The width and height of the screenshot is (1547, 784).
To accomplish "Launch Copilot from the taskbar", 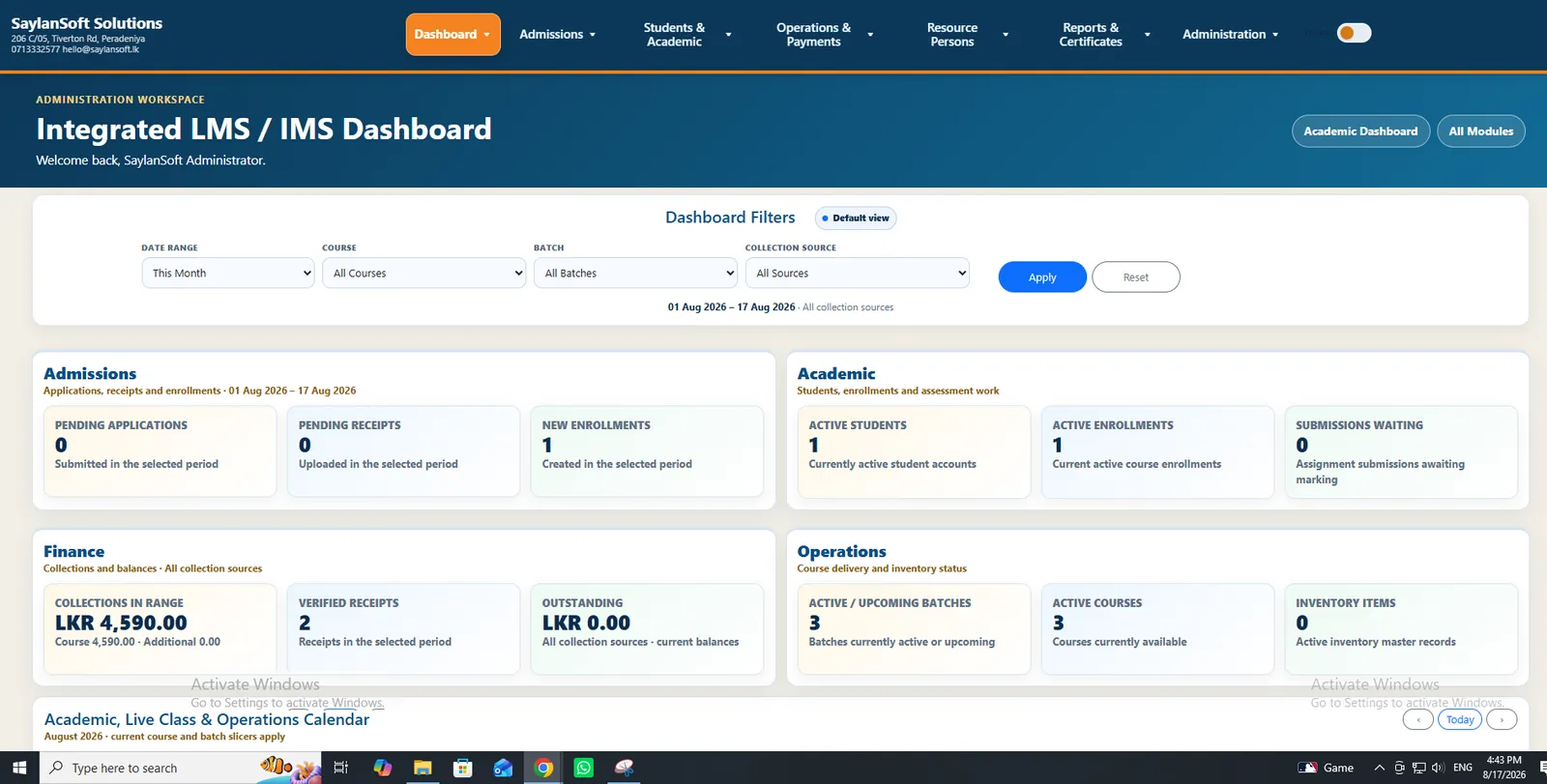I will [x=383, y=768].
